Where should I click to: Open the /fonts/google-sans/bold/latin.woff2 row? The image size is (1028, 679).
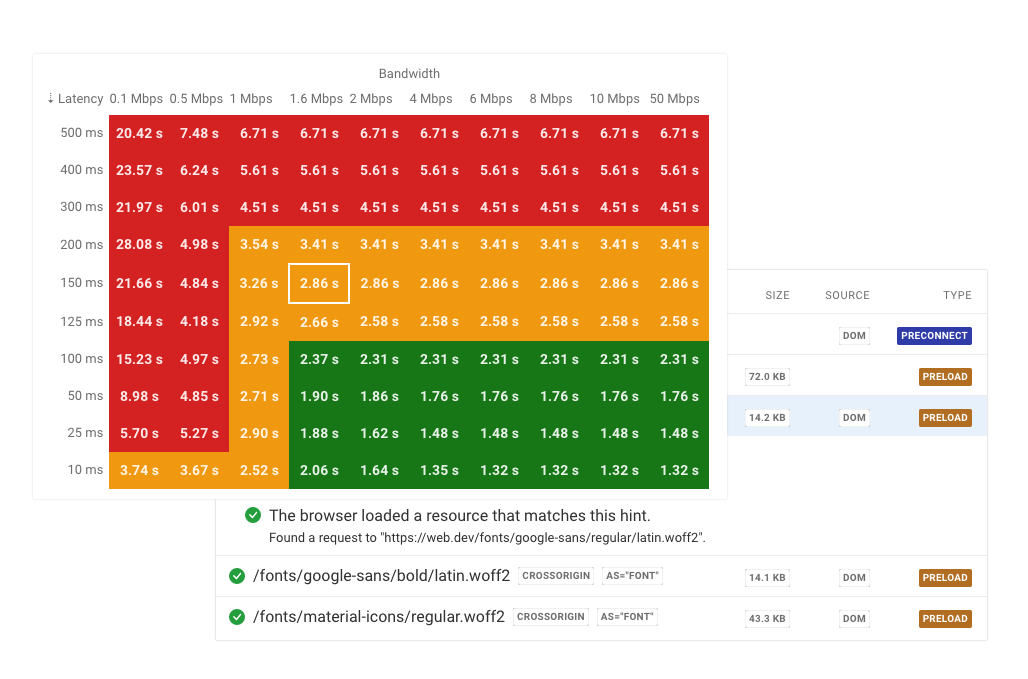(381, 576)
